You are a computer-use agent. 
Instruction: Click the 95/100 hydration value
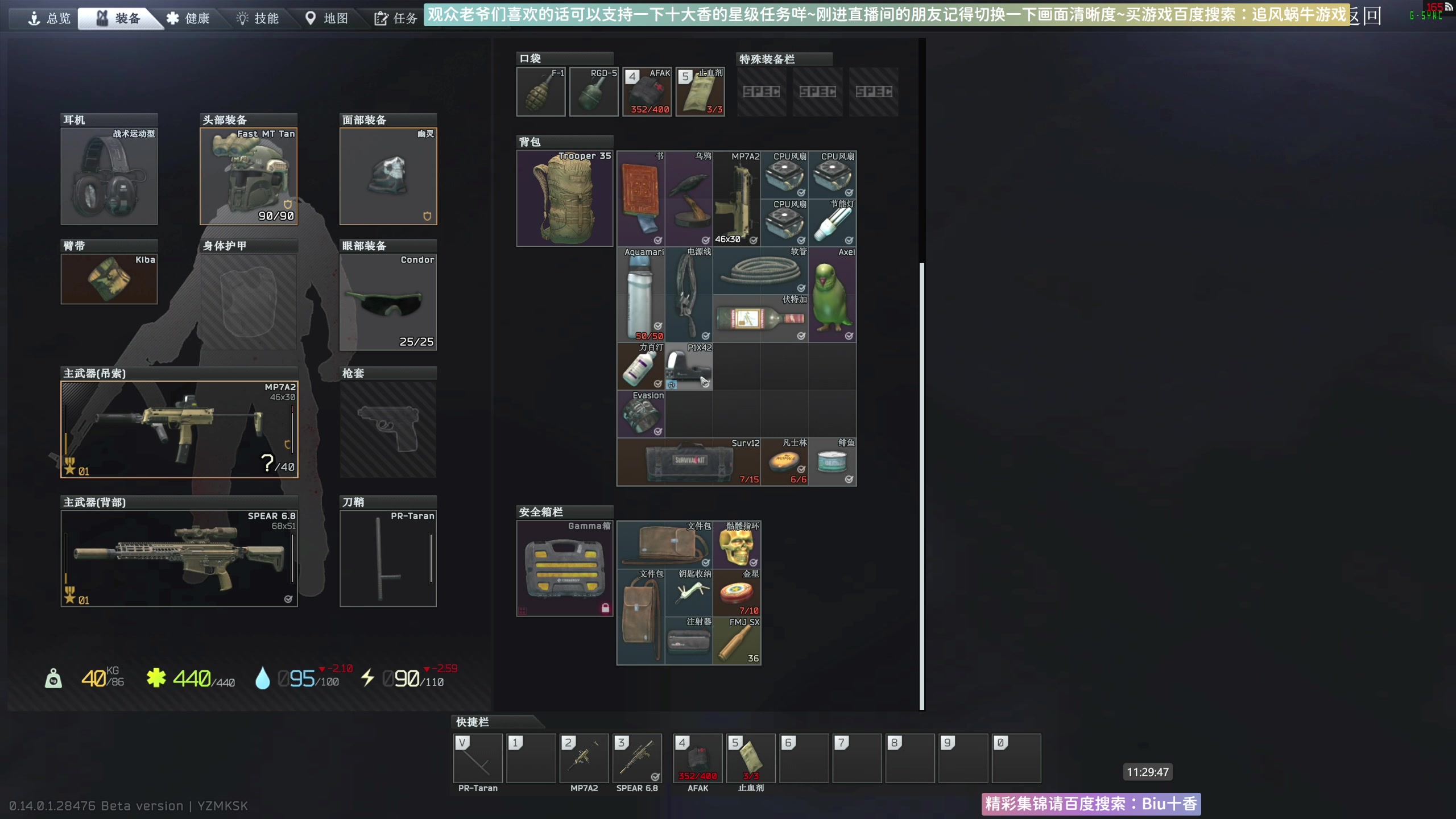308,679
